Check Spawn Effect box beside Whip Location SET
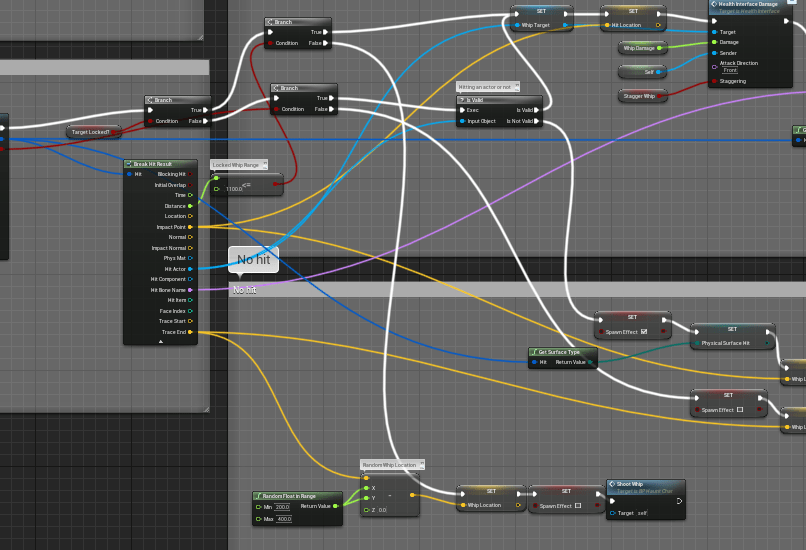Screen dimensions: 806x550 point(578,506)
